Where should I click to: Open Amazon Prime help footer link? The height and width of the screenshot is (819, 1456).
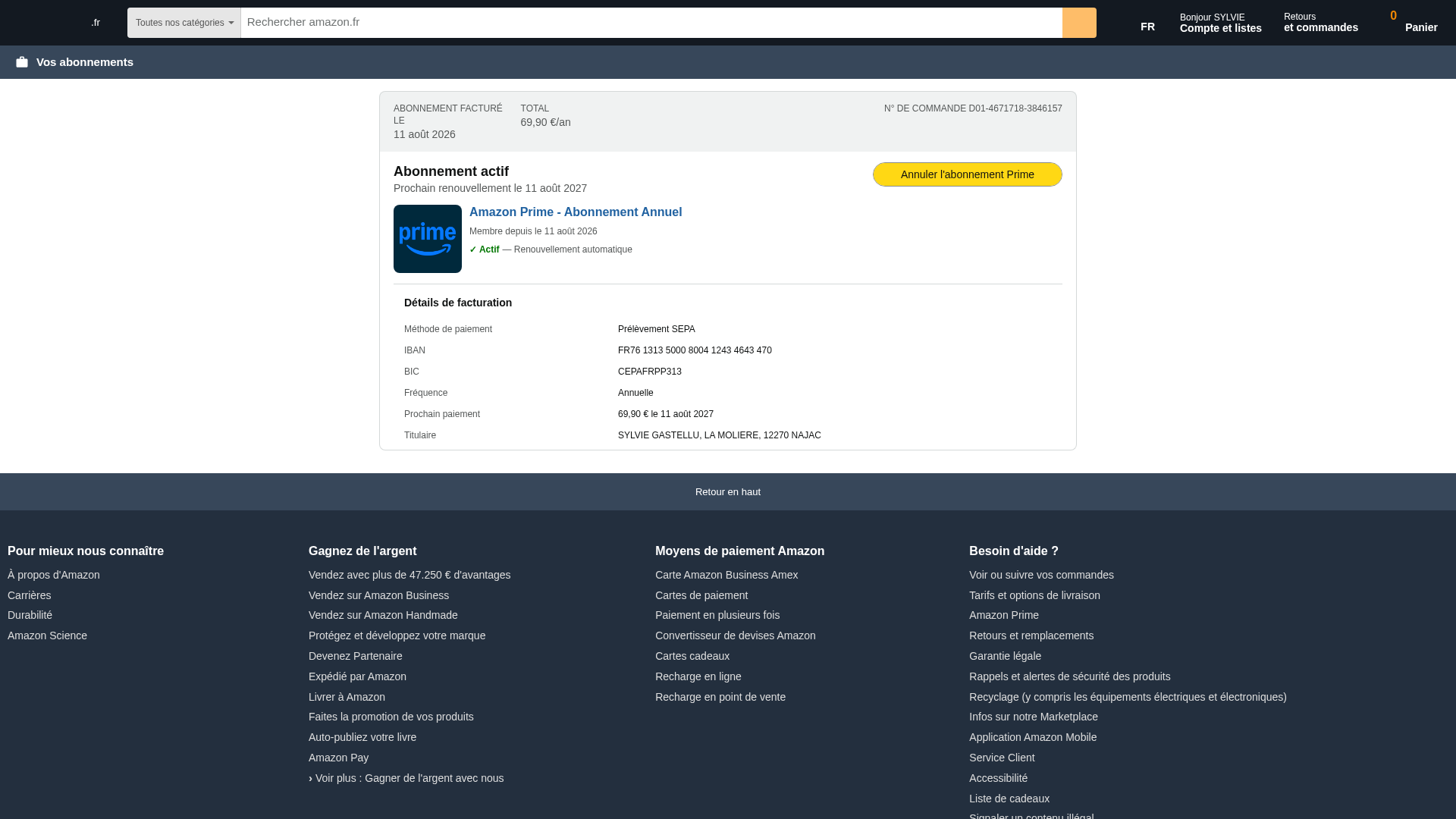point(1004,615)
